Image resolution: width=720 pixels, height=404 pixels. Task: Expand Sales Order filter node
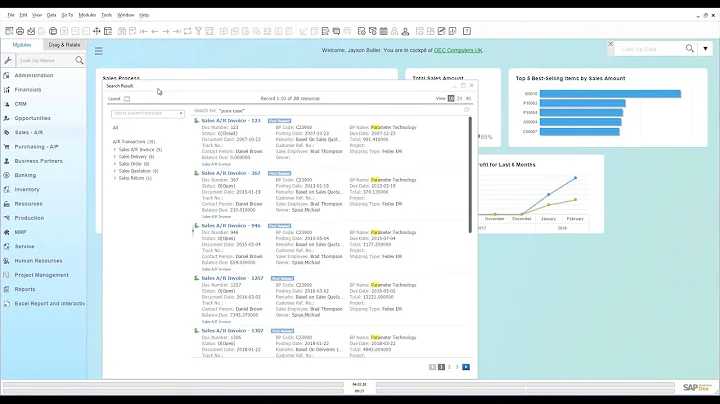(x=115, y=164)
